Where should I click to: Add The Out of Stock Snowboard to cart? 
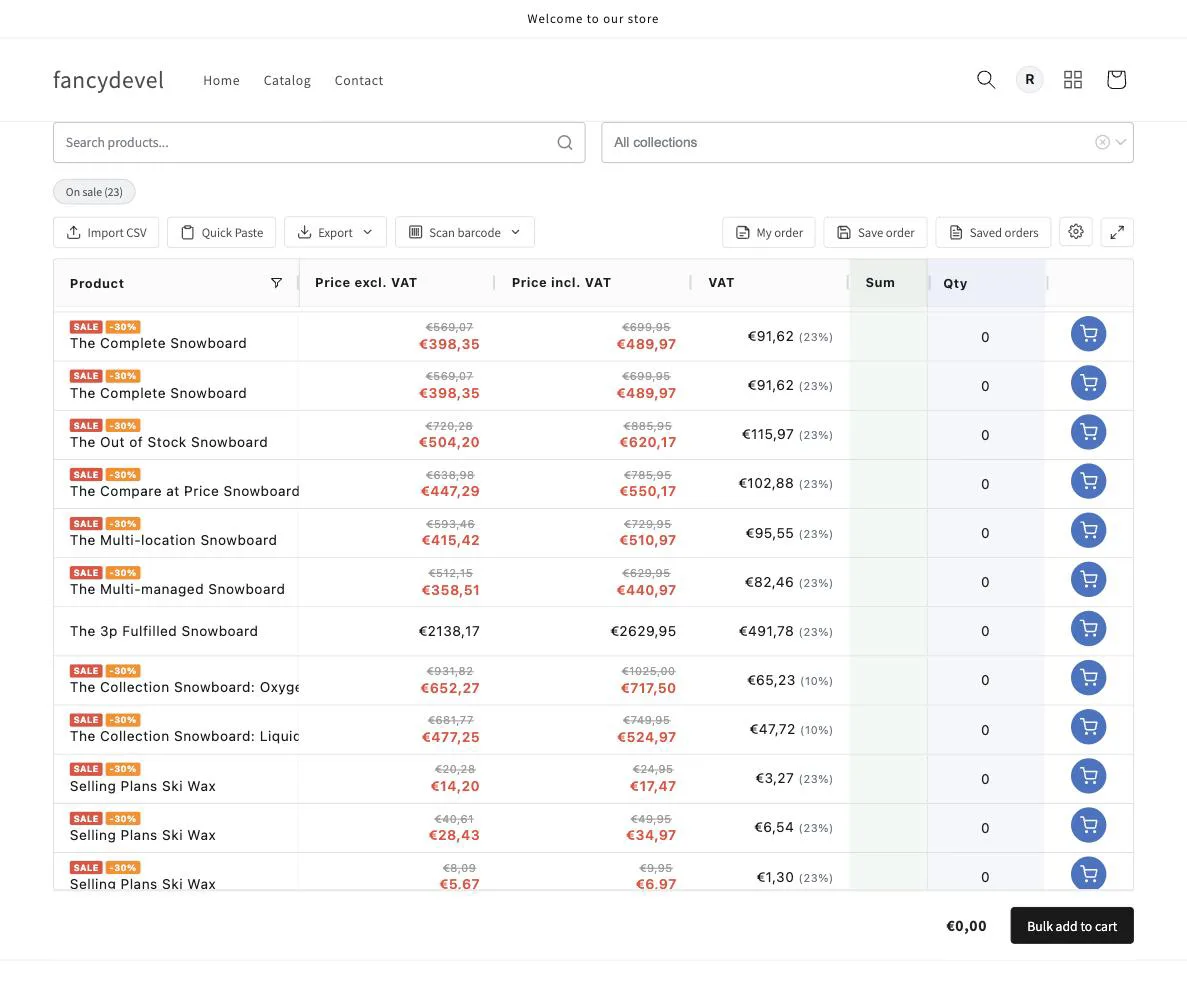coord(1088,432)
